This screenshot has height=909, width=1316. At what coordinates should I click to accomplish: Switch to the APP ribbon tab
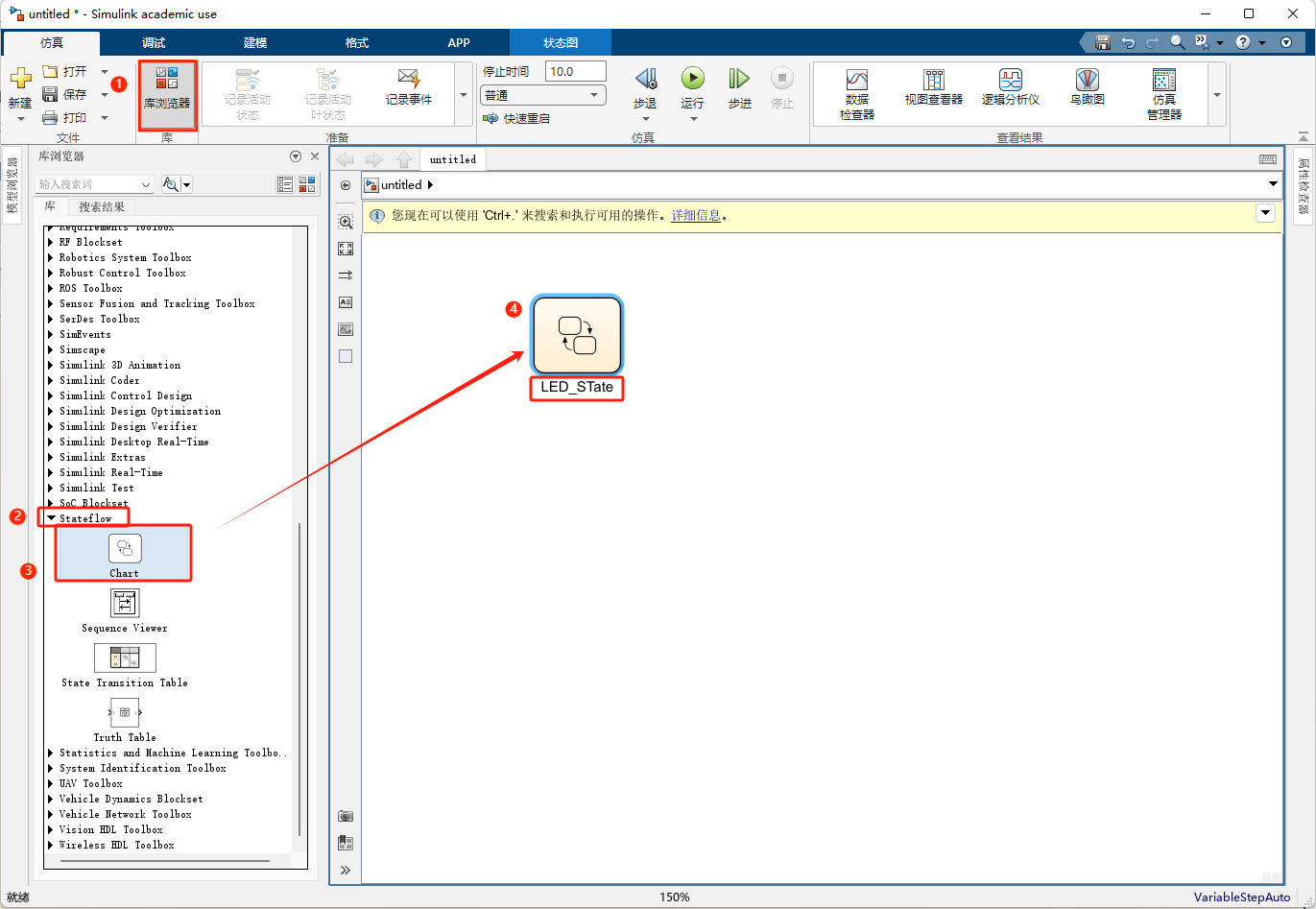tap(459, 43)
